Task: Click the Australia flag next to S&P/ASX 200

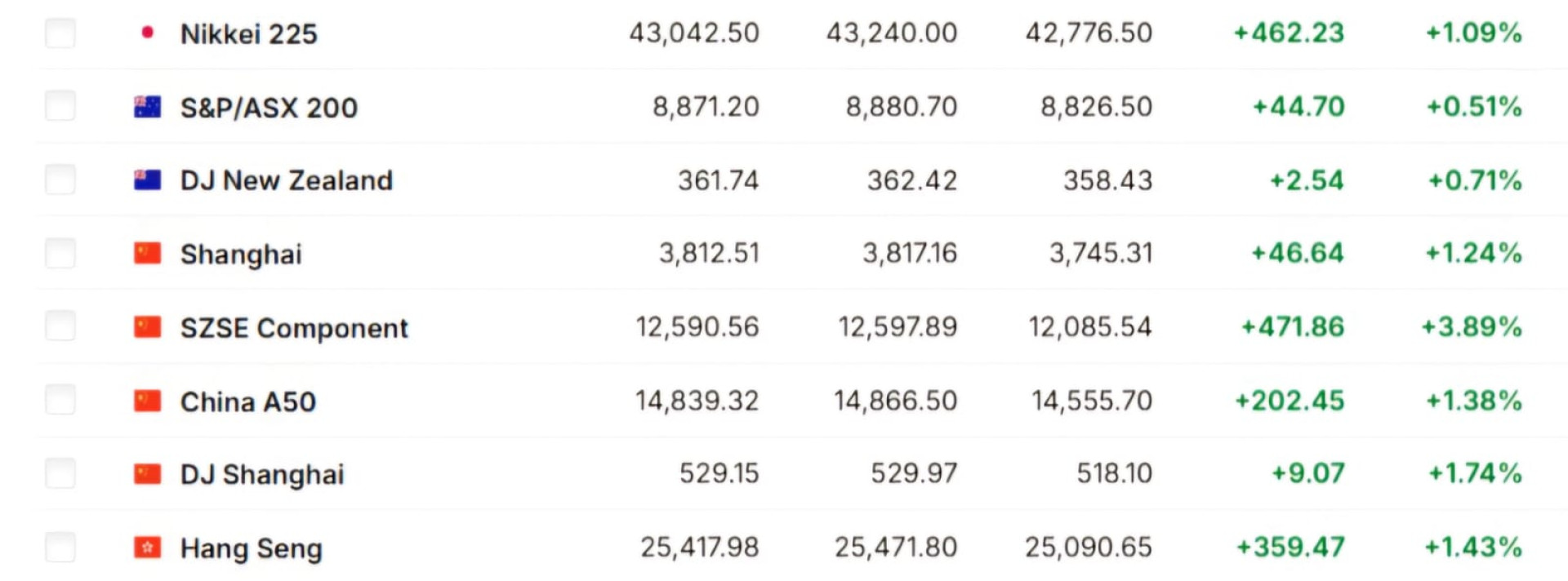Action: pos(147,106)
